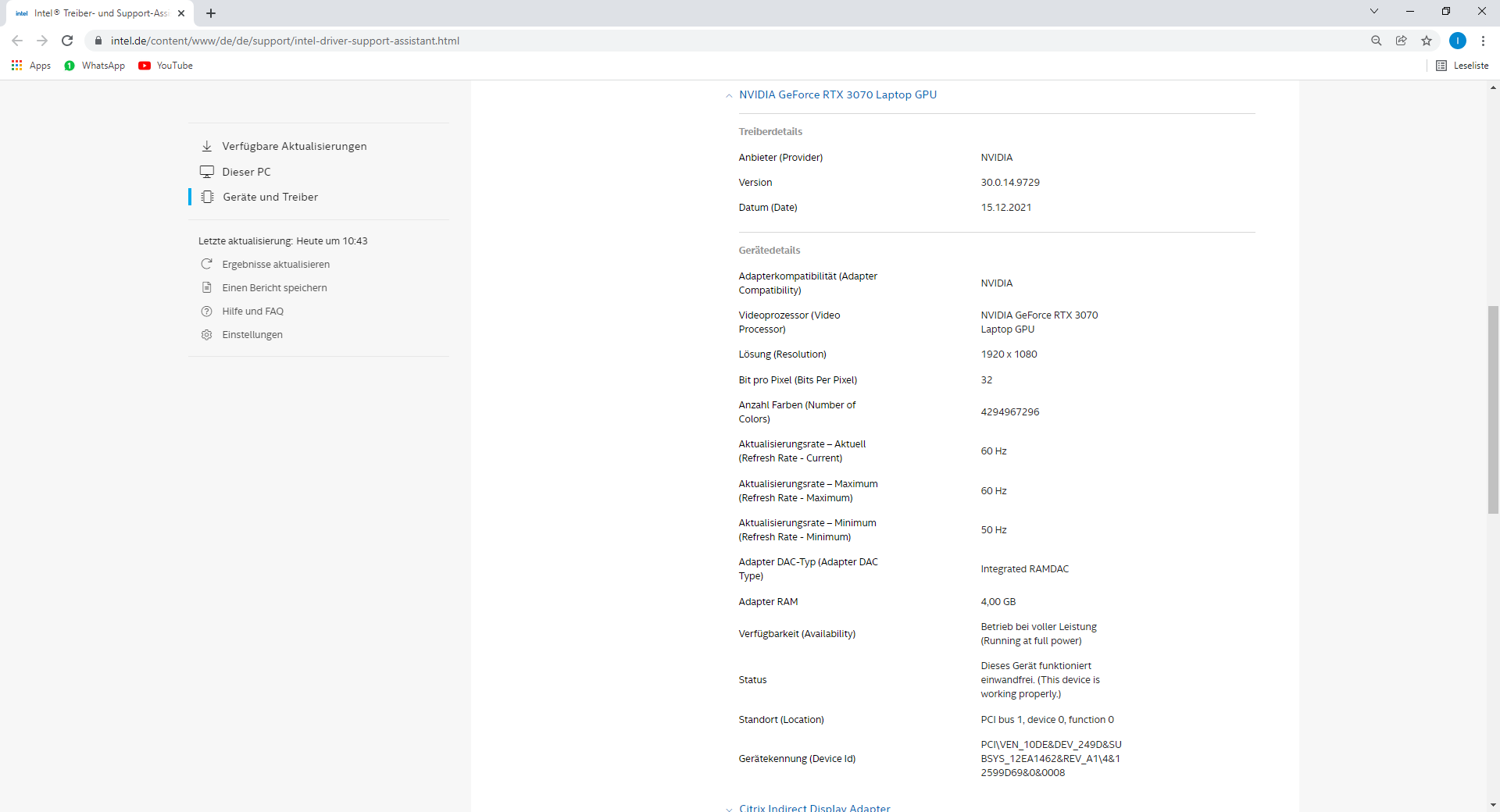Click the tab search chevron

(1374, 11)
